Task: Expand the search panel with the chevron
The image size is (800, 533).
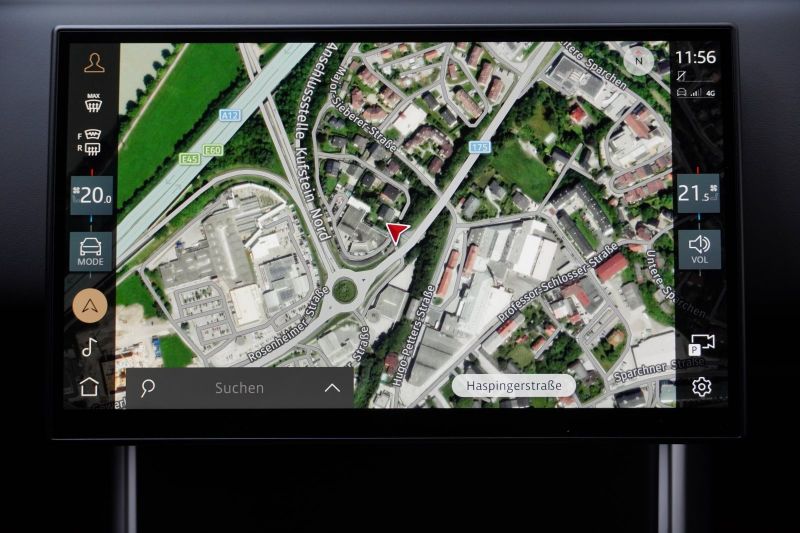Action: tap(332, 388)
